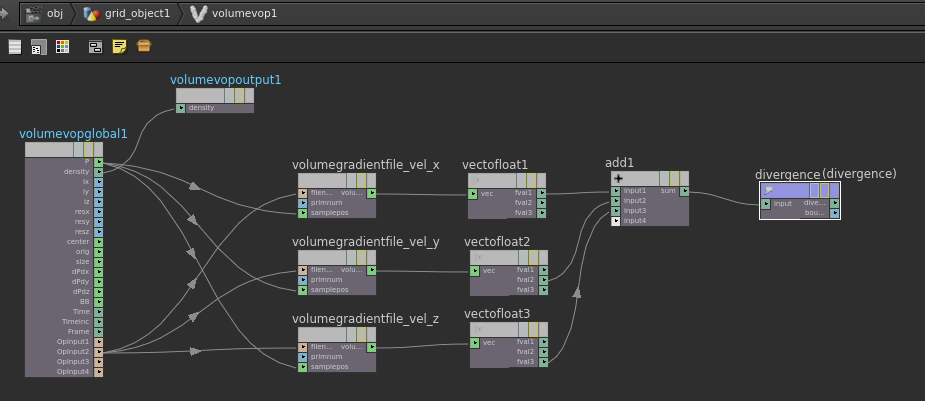Click the grid_object1 geometry icon in path
925x401 pixels.
click(x=91, y=14)
